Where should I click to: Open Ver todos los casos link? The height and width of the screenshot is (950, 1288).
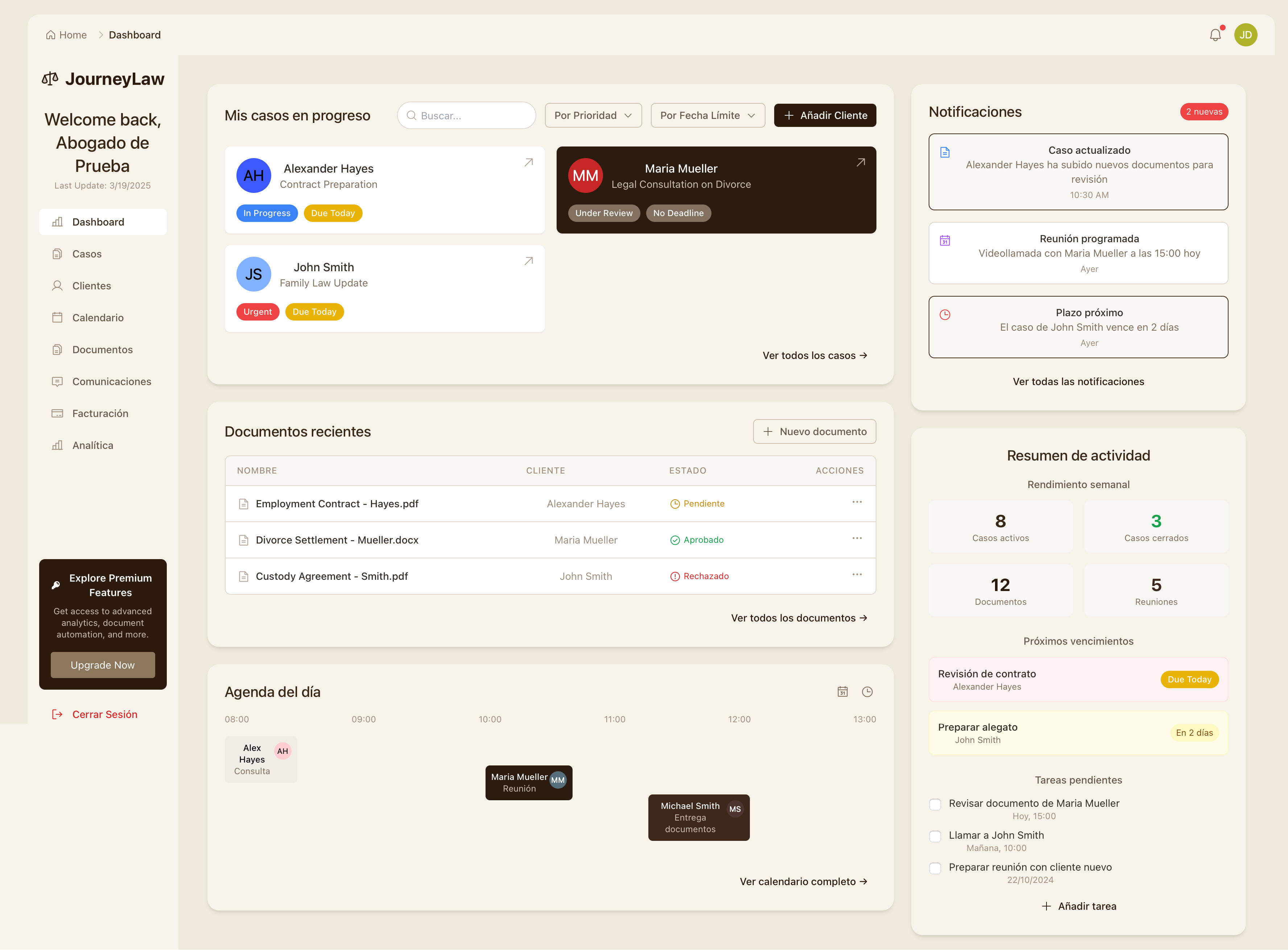point(814,355)
